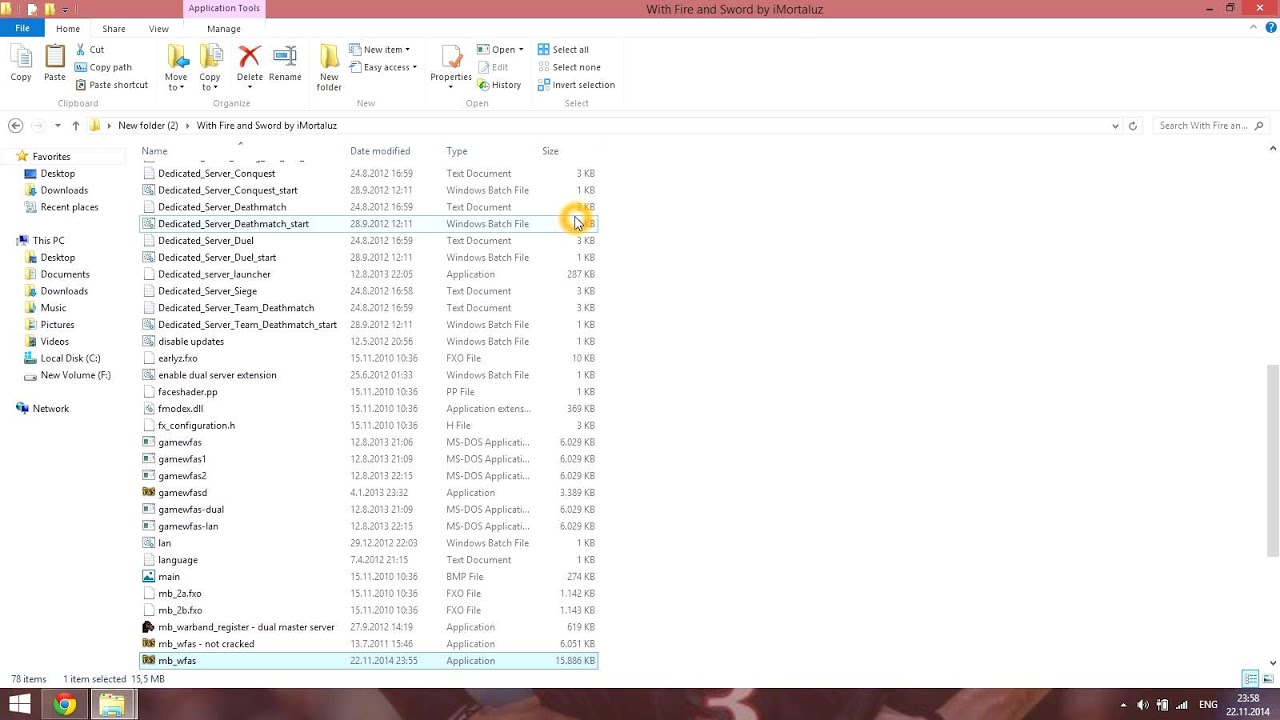1280x720 pixels.
Task: Switch to Large icons view in the status bar
Action: 1267,679
